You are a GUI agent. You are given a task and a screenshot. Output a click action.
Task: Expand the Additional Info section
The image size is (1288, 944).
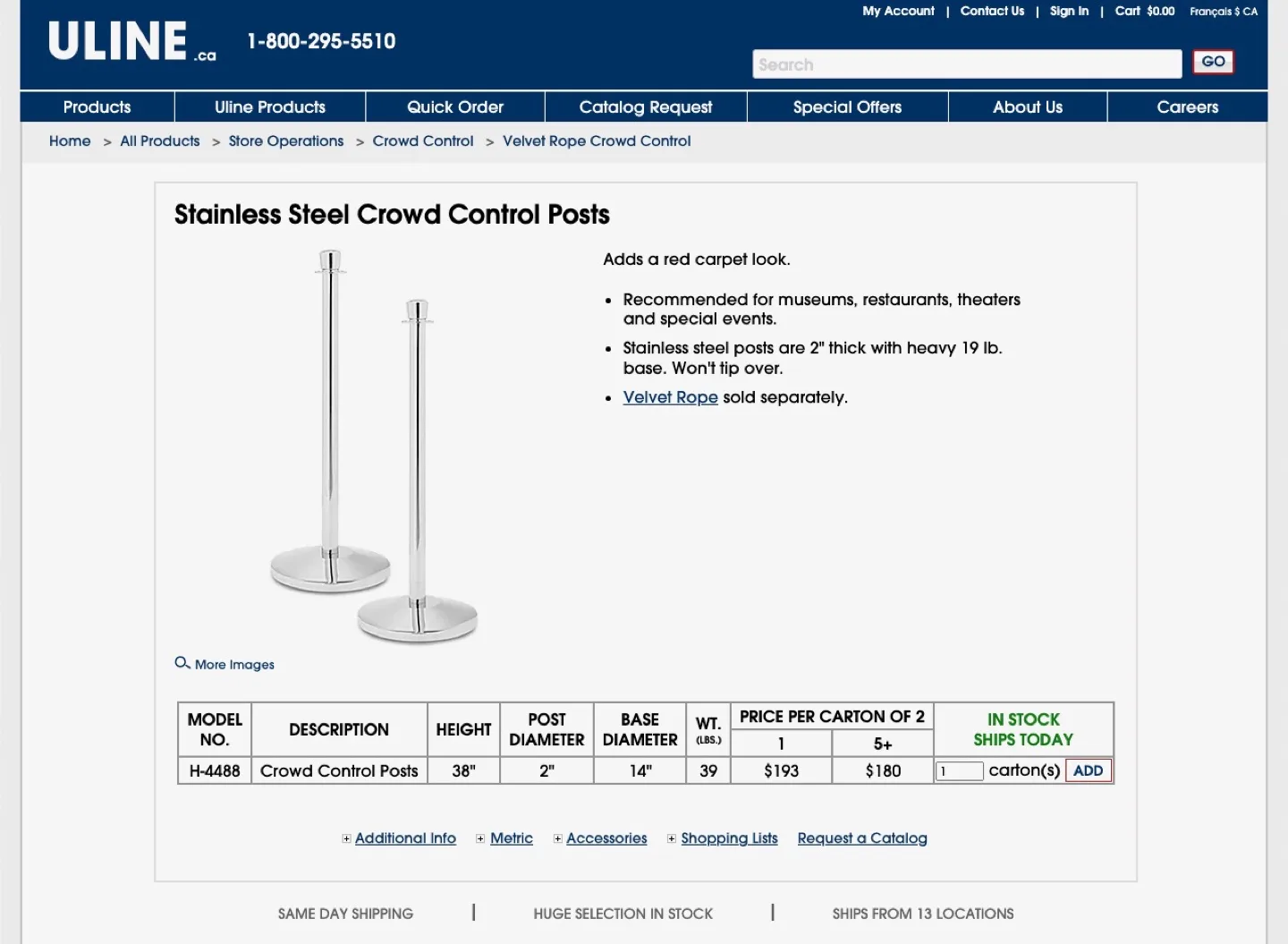pos(405,838)
